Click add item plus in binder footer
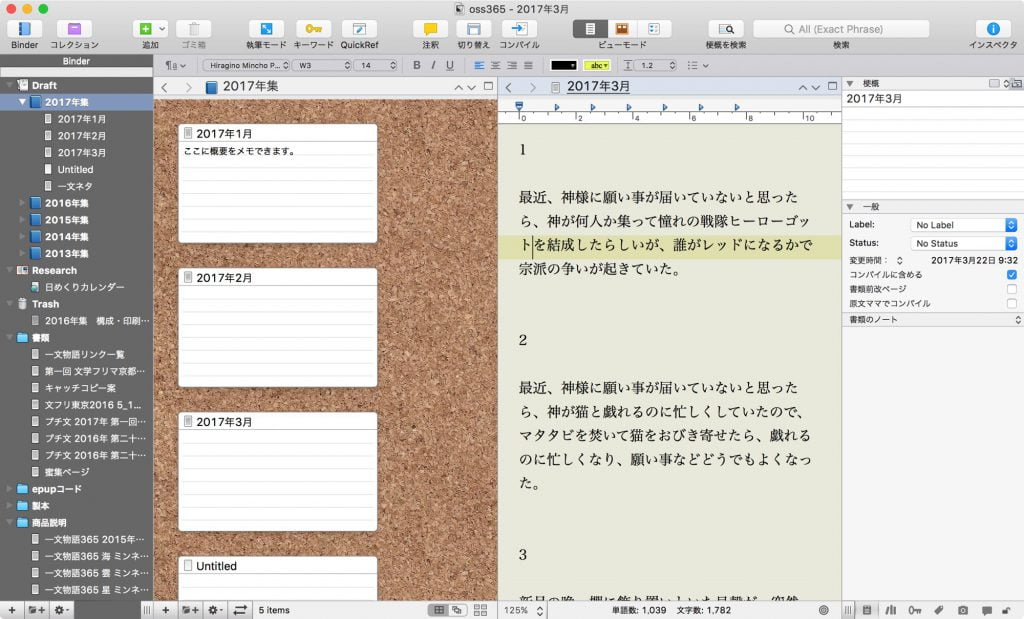 (12, 610)
